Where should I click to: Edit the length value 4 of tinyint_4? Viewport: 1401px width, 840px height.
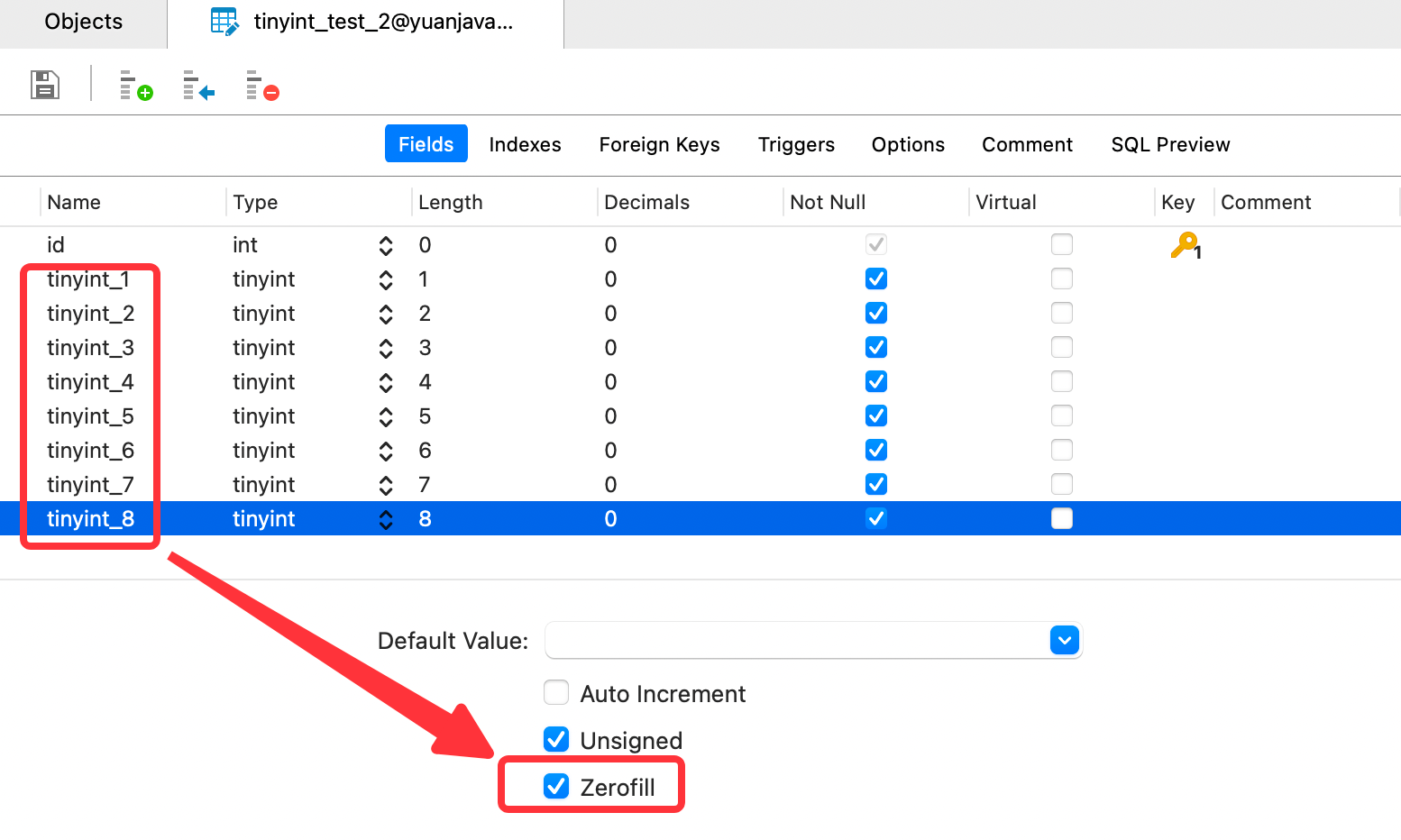point(425,382)
